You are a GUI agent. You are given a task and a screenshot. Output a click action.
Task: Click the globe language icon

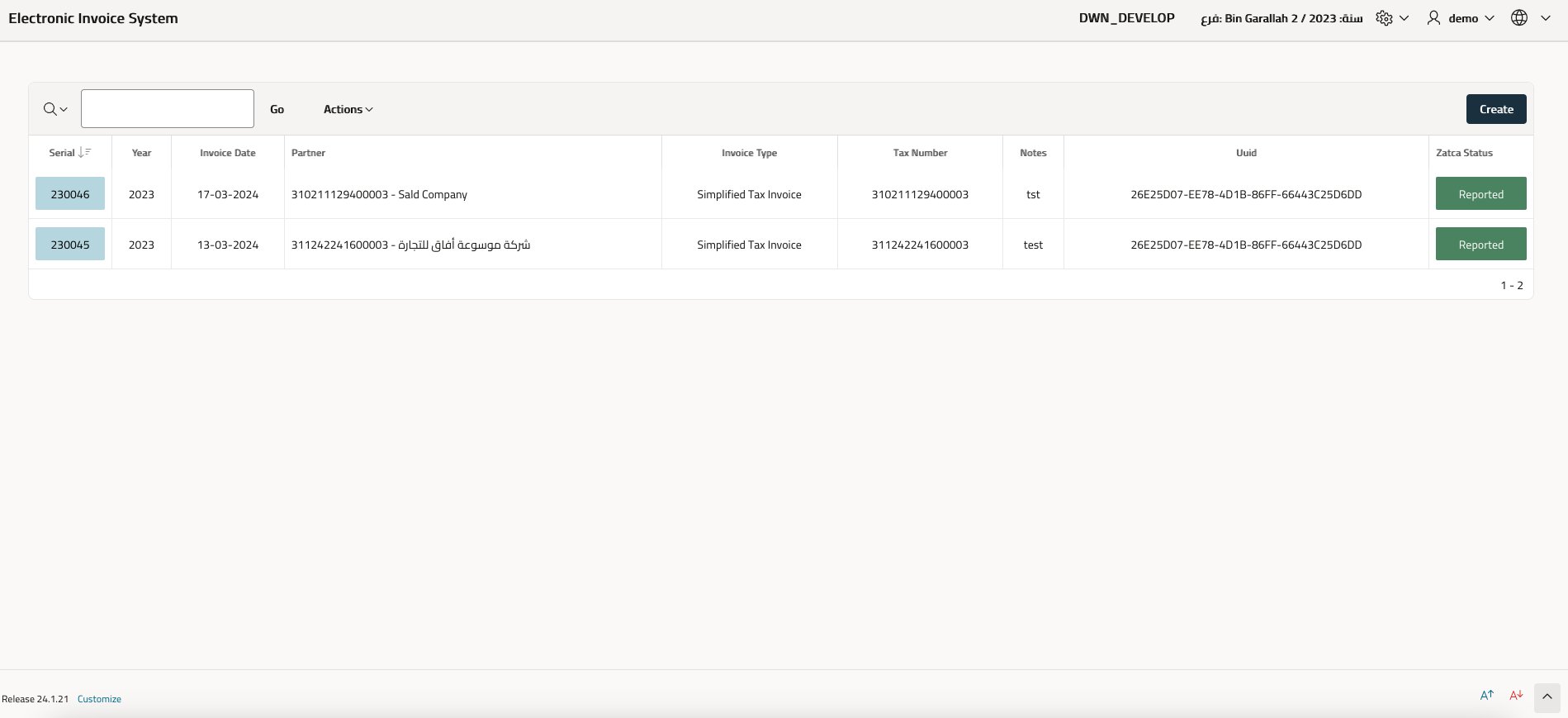click(1519, 18)
